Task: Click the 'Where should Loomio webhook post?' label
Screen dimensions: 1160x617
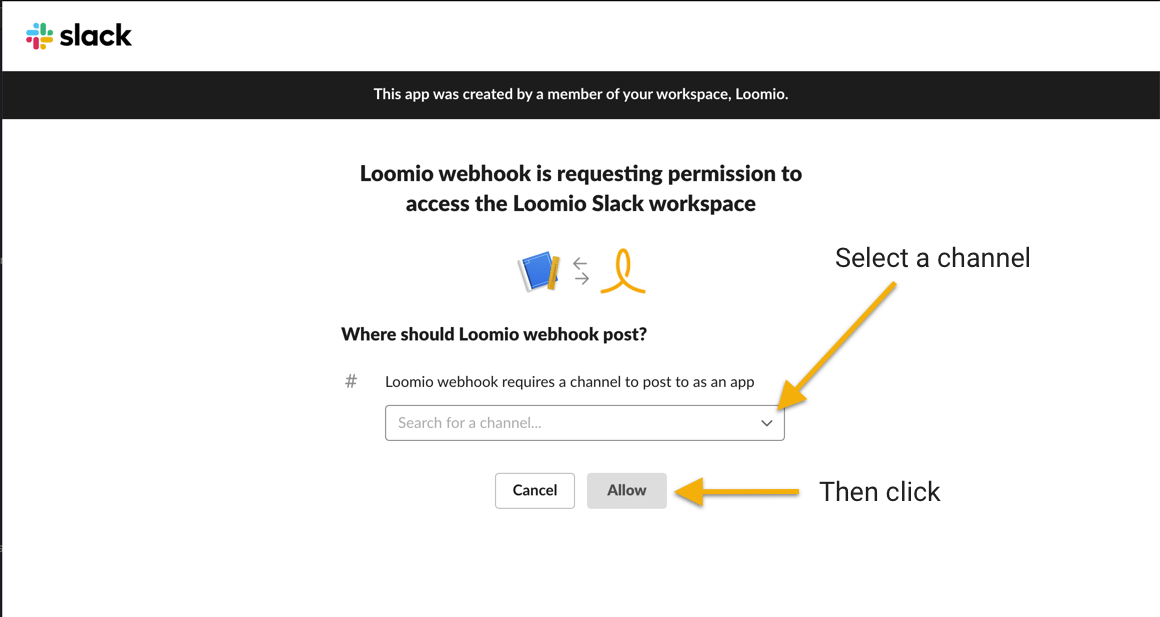Action: [x=494, y=334]
